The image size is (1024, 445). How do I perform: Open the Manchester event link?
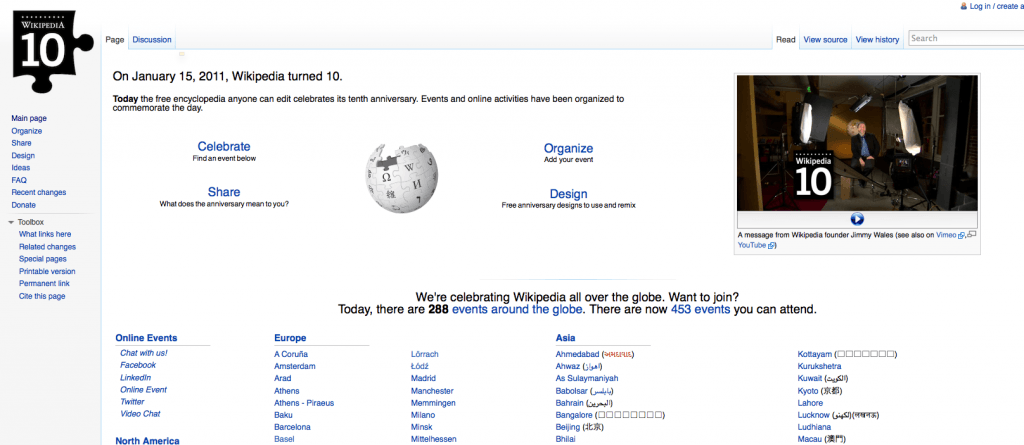[x=432, y=391]
